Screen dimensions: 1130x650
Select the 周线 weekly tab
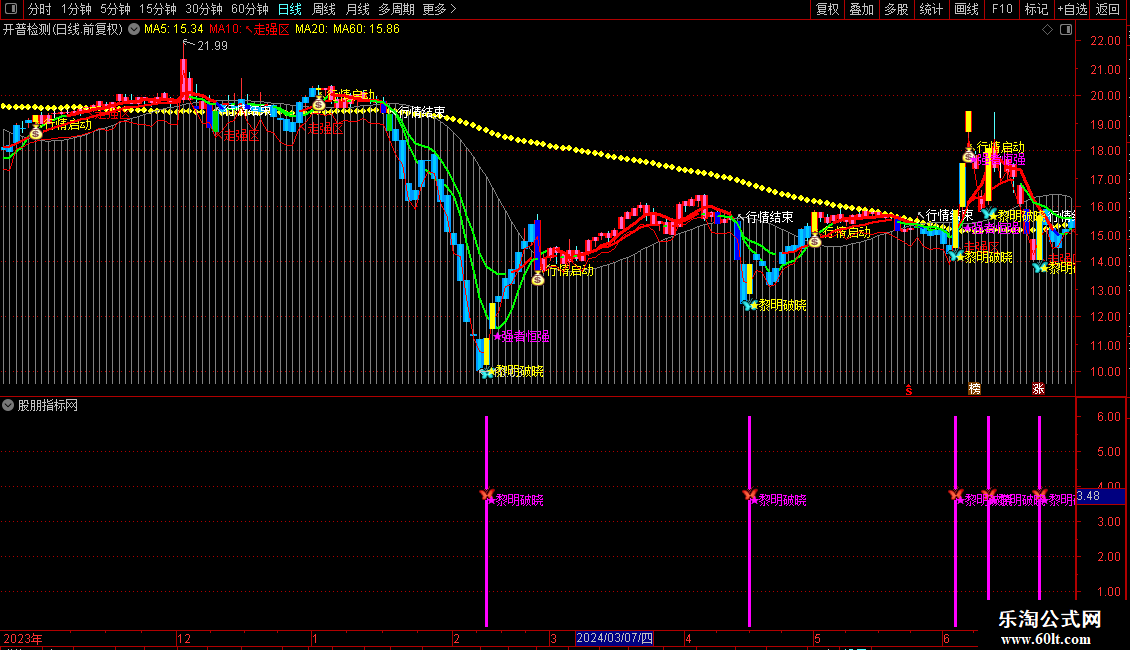pyautogui.click(x=324, y=9)
